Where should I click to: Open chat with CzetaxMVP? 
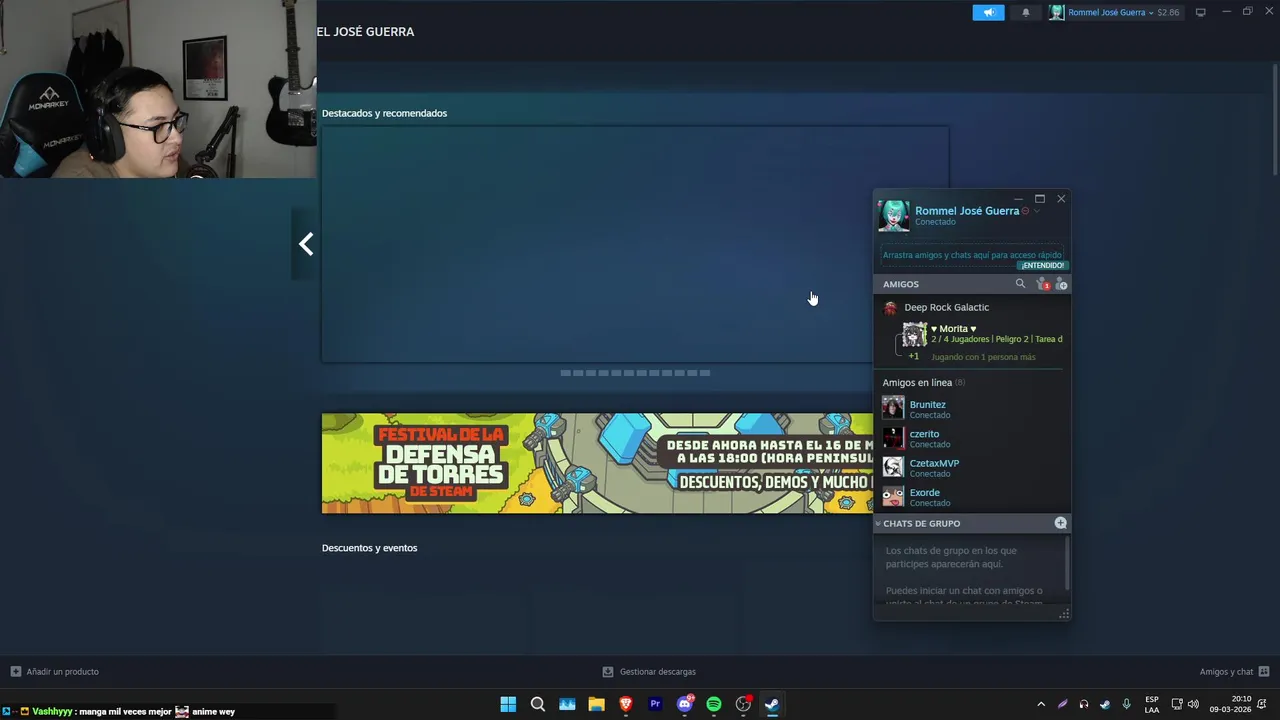point(972,467)
